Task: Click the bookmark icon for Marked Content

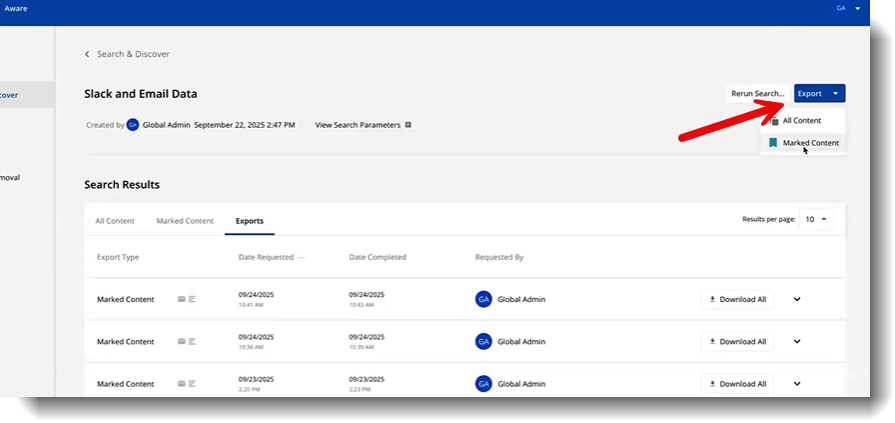Action: (773, 143)
